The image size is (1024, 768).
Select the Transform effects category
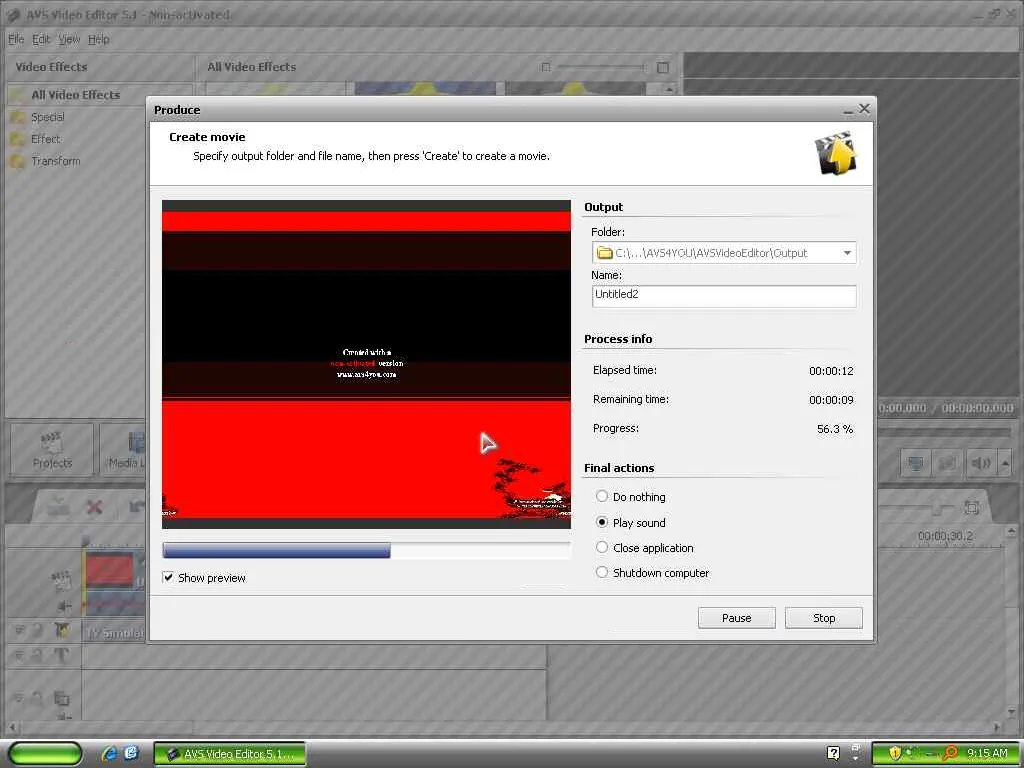56,161
